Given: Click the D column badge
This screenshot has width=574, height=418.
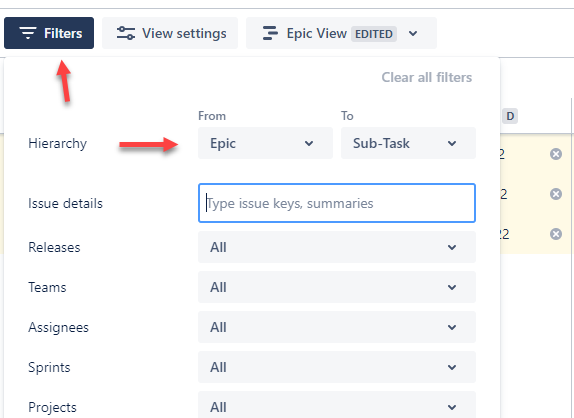Looking at the screenshot, I should pos(510,116).
